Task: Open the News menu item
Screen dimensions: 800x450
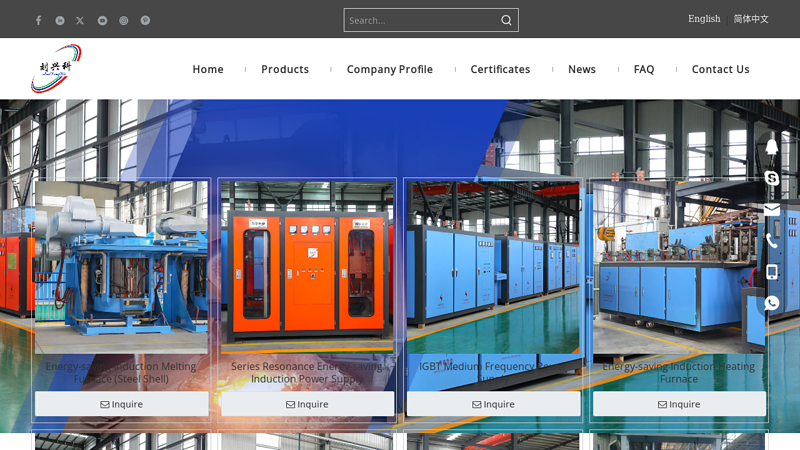Action: pos(582,69)
